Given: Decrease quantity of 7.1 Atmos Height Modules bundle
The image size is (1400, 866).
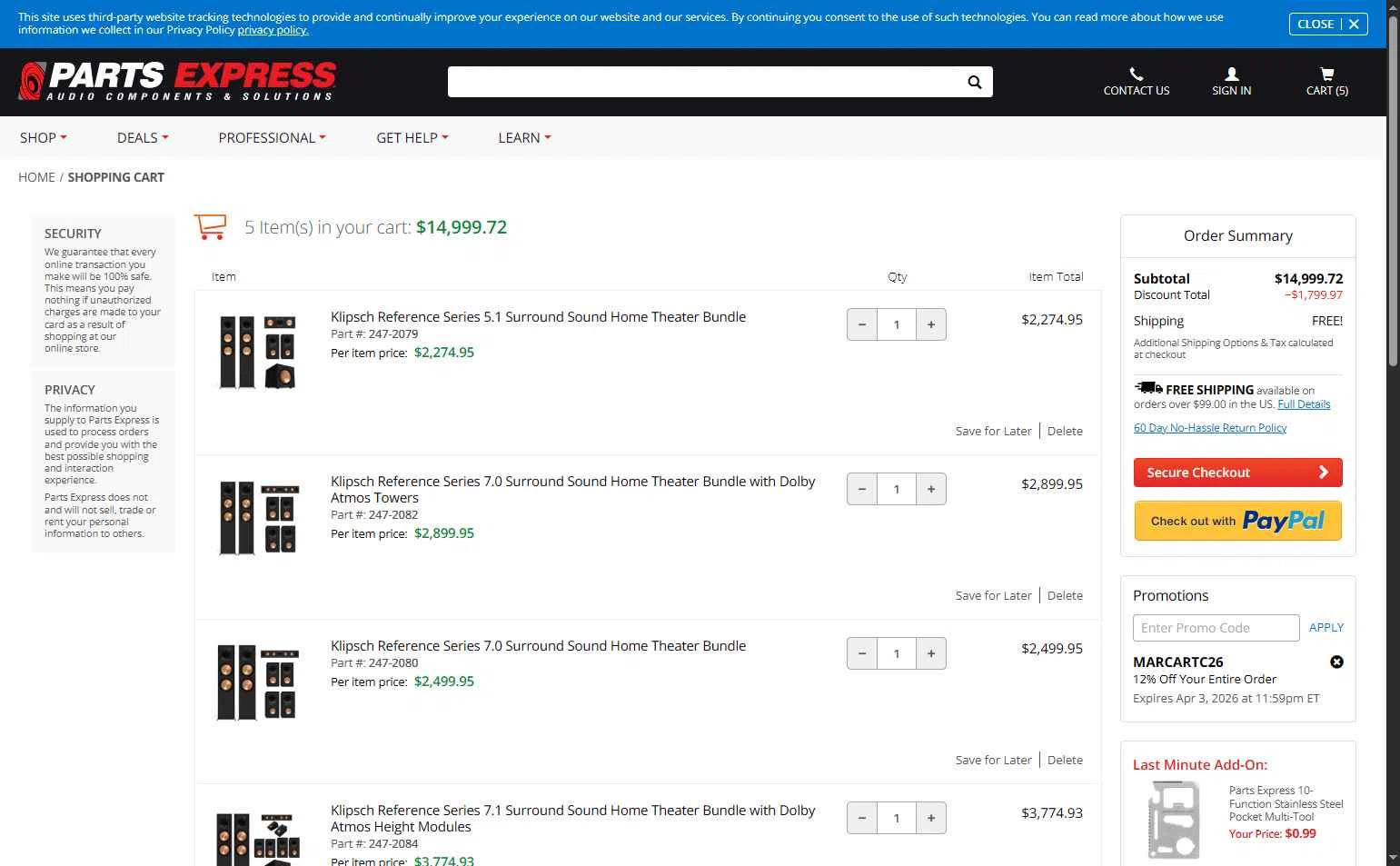Looking at the screenshot, I should click(862, 818).
